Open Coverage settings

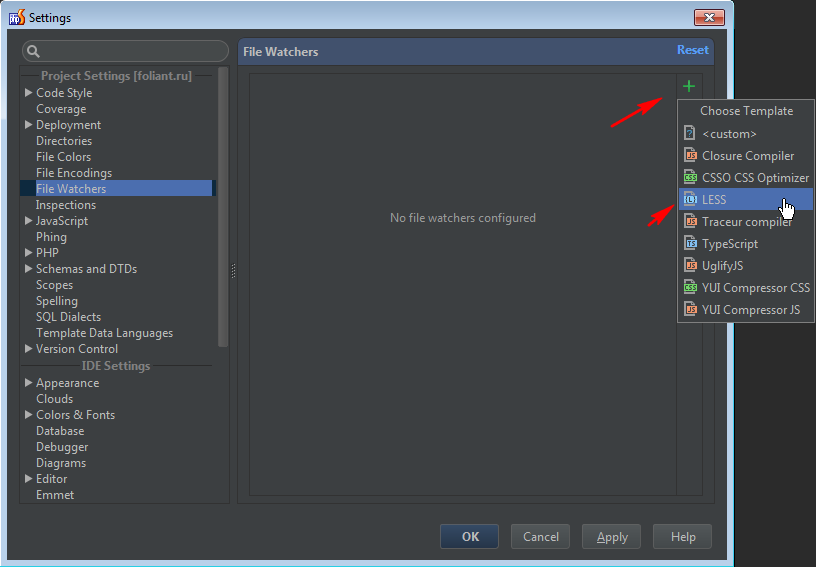(x=61, y=109)
